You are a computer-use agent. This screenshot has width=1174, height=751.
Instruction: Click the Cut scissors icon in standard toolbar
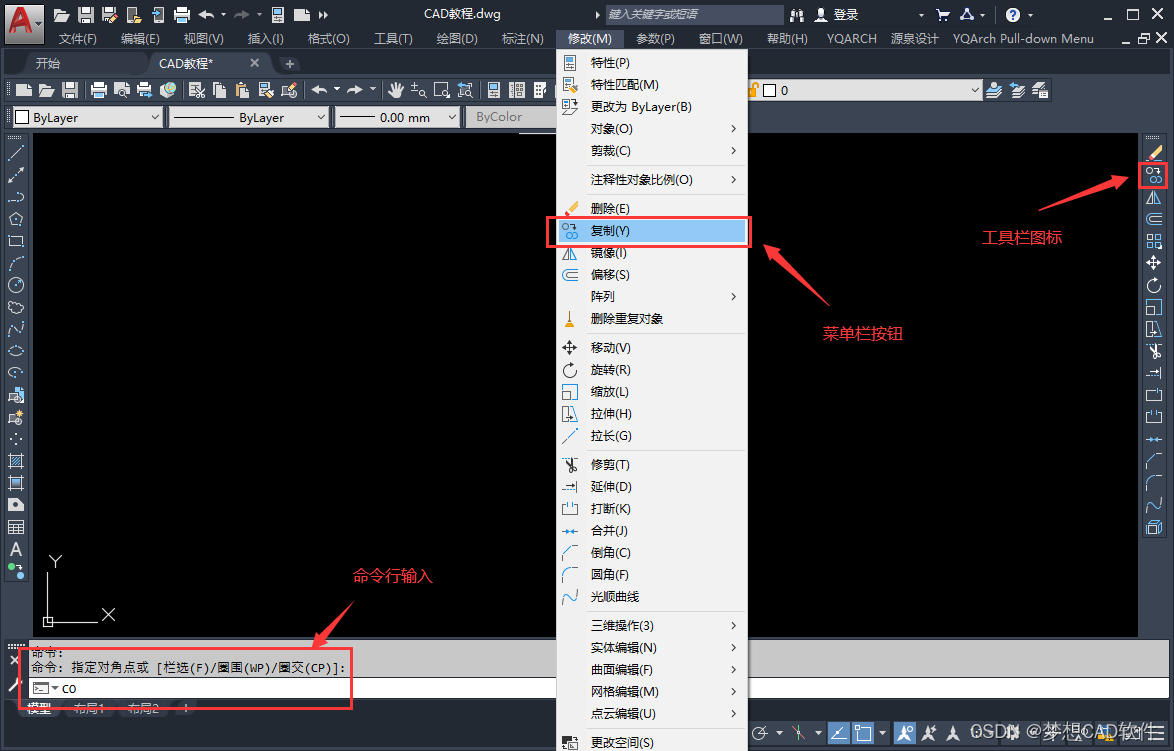click(197, 91)
